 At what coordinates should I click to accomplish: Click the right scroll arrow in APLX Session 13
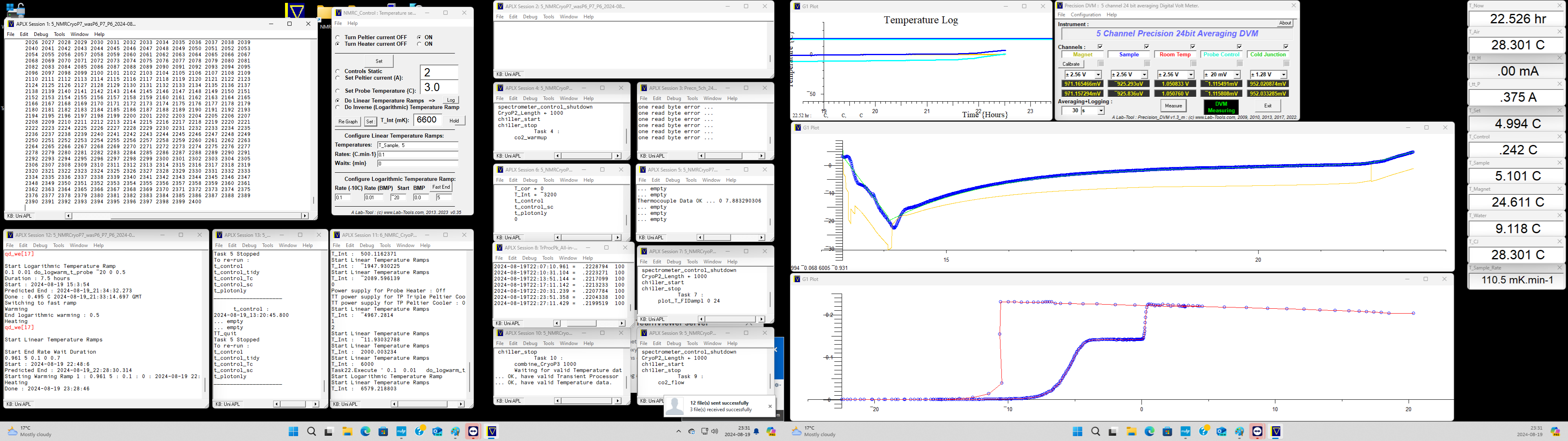315,404
